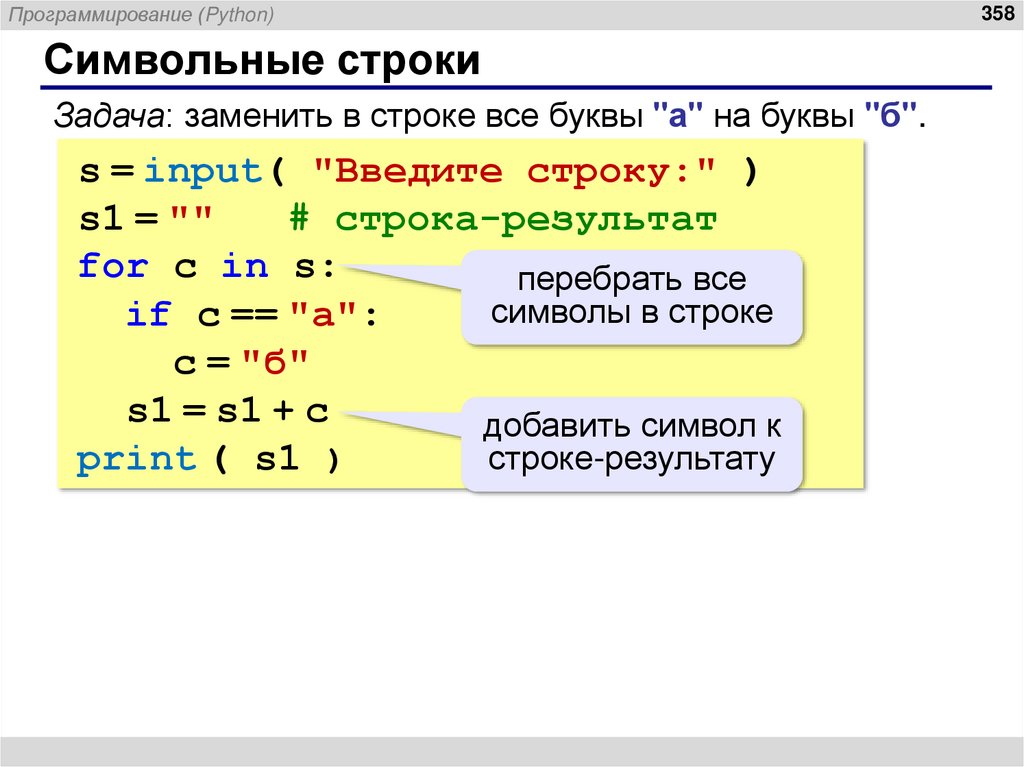Click the empty string literal after s1
The height and width of the screenshot is (767, 1024).
pyautogui.click(x=190, y=217)
